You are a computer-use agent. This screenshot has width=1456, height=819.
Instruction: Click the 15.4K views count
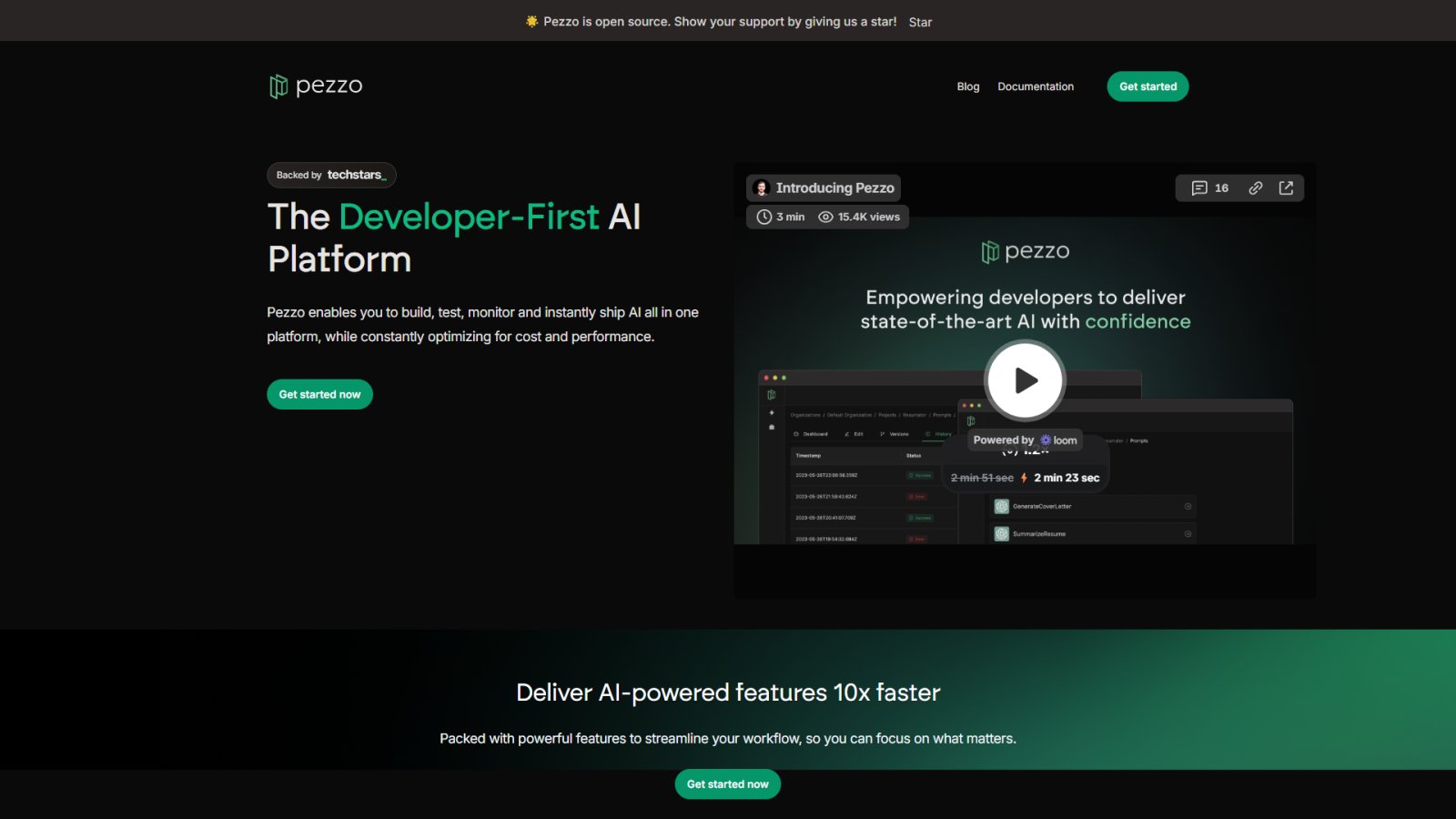868,217
